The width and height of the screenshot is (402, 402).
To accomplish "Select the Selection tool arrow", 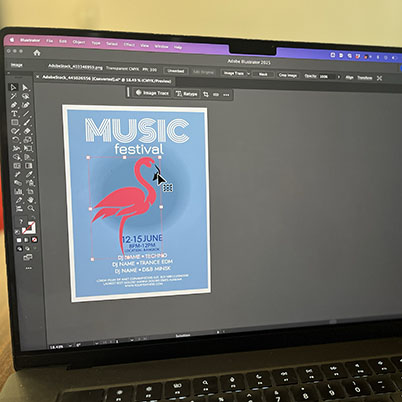I will pyautogui.click(x=13, y=87).
